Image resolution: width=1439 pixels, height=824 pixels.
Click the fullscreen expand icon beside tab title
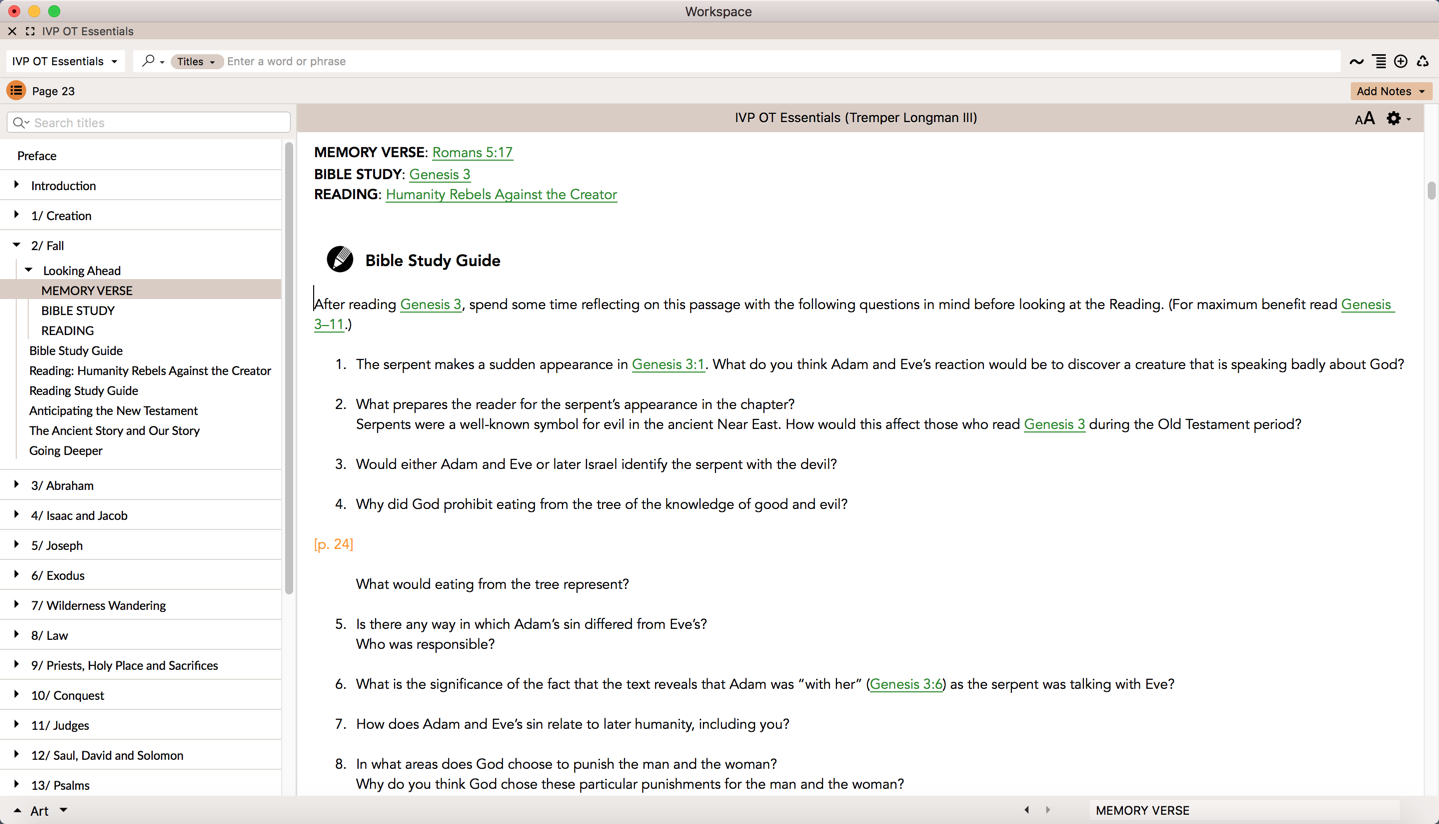[x=30, y=31]
